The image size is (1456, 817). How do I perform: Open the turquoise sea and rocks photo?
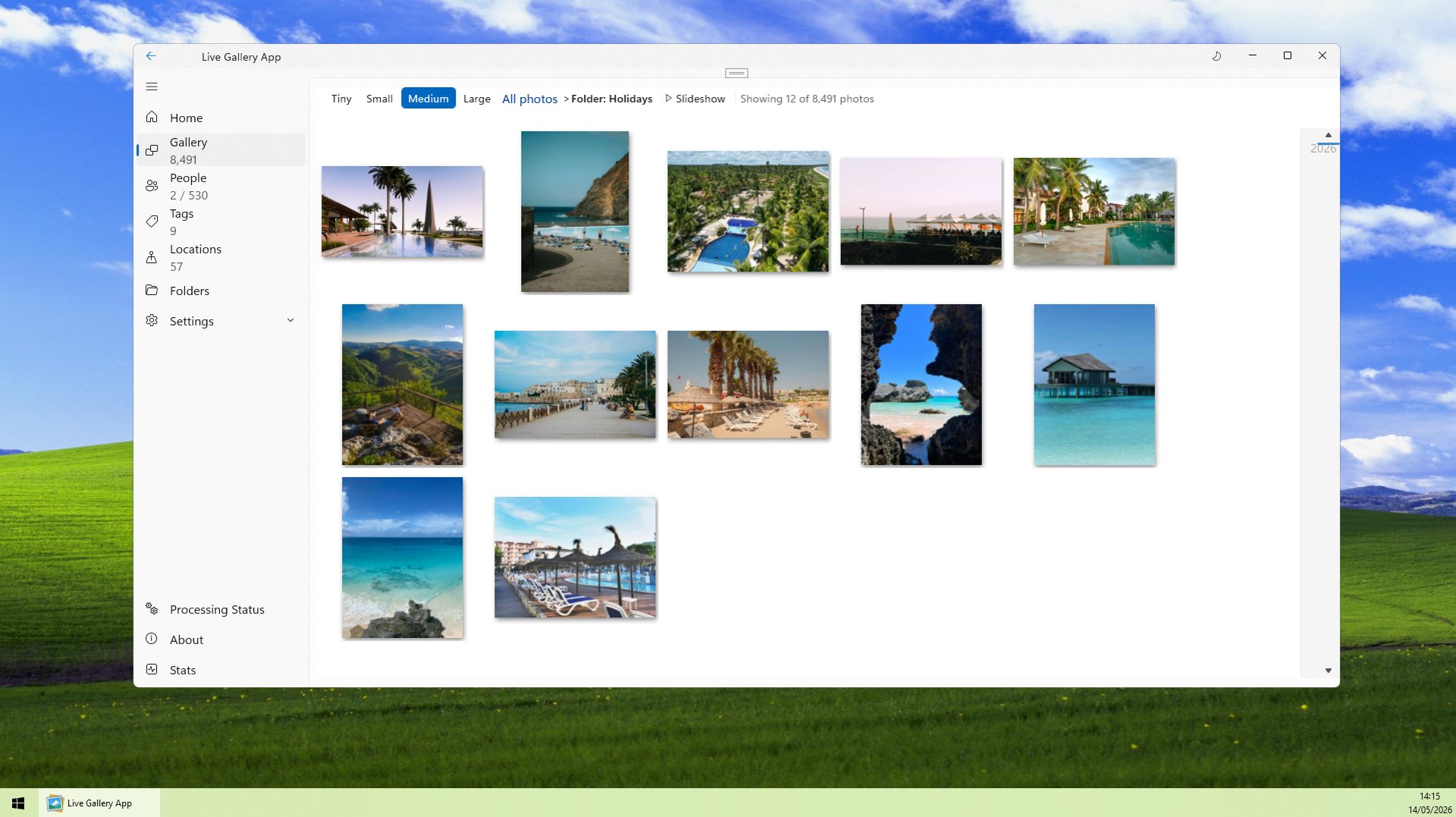pyautogui.click(x=402, y=558)
